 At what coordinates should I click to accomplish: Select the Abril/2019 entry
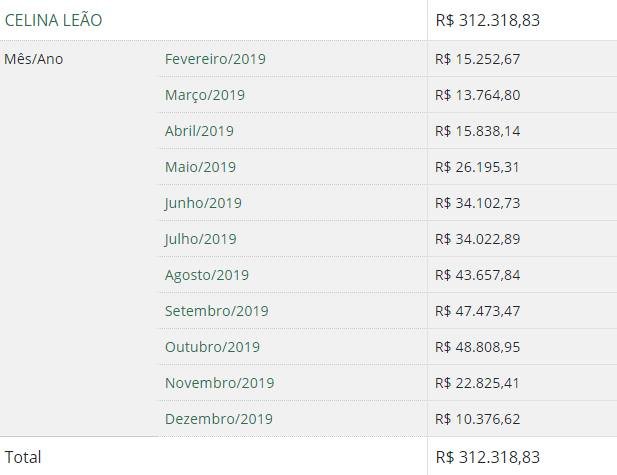coord(200,131)
